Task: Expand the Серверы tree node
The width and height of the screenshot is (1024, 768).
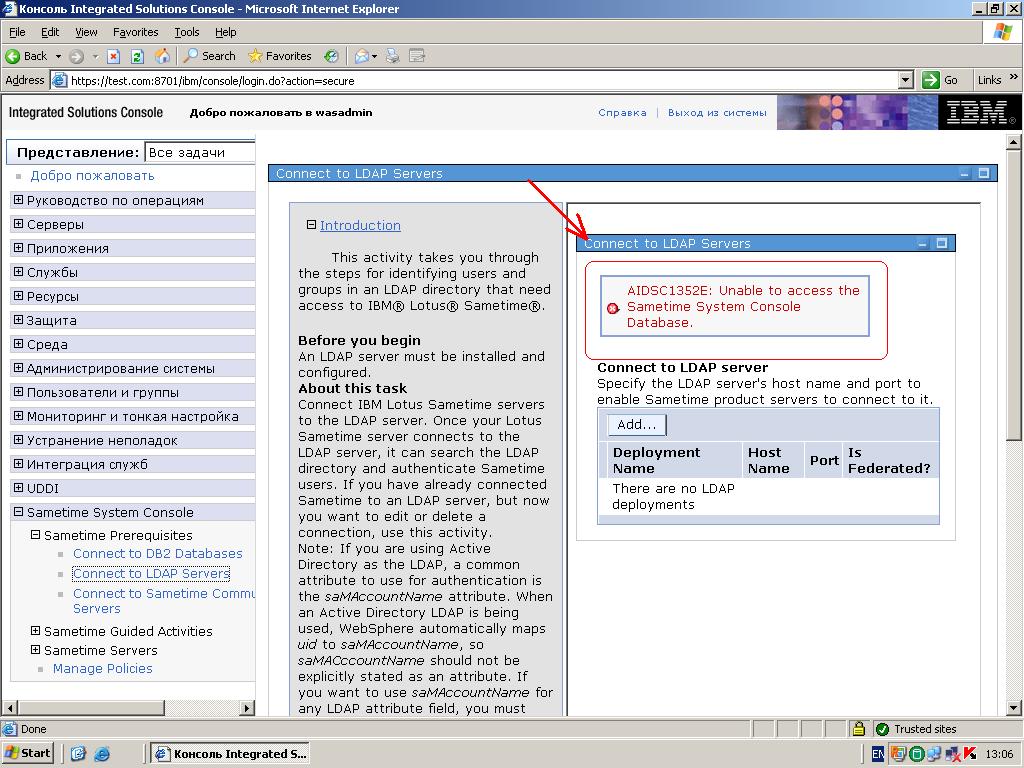Action: coord(19,224)
